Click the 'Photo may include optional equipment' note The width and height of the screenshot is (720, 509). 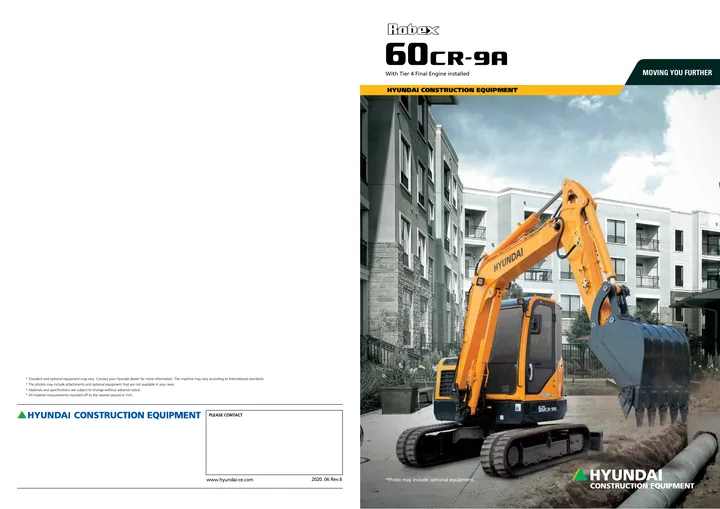(430, 480)
